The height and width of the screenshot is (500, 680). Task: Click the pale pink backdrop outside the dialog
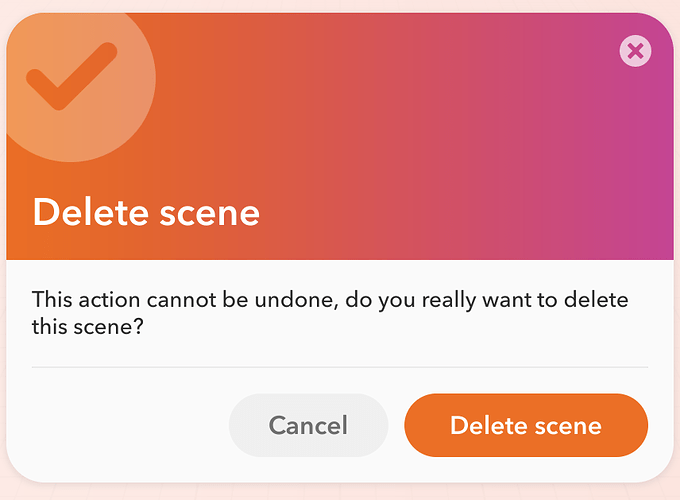[x=340, y=493]
